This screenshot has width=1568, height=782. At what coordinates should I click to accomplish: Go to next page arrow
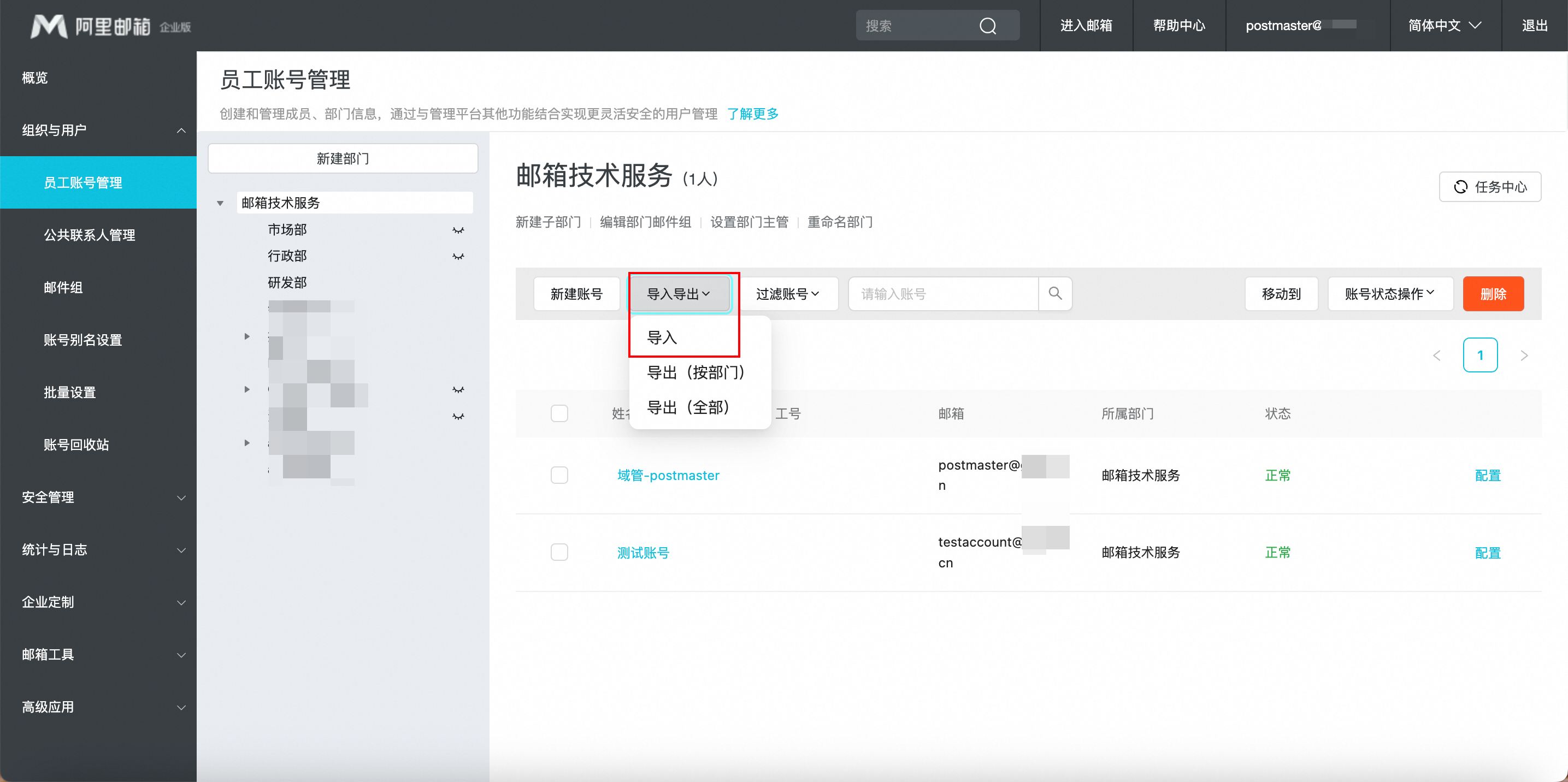coord(1524,356)
